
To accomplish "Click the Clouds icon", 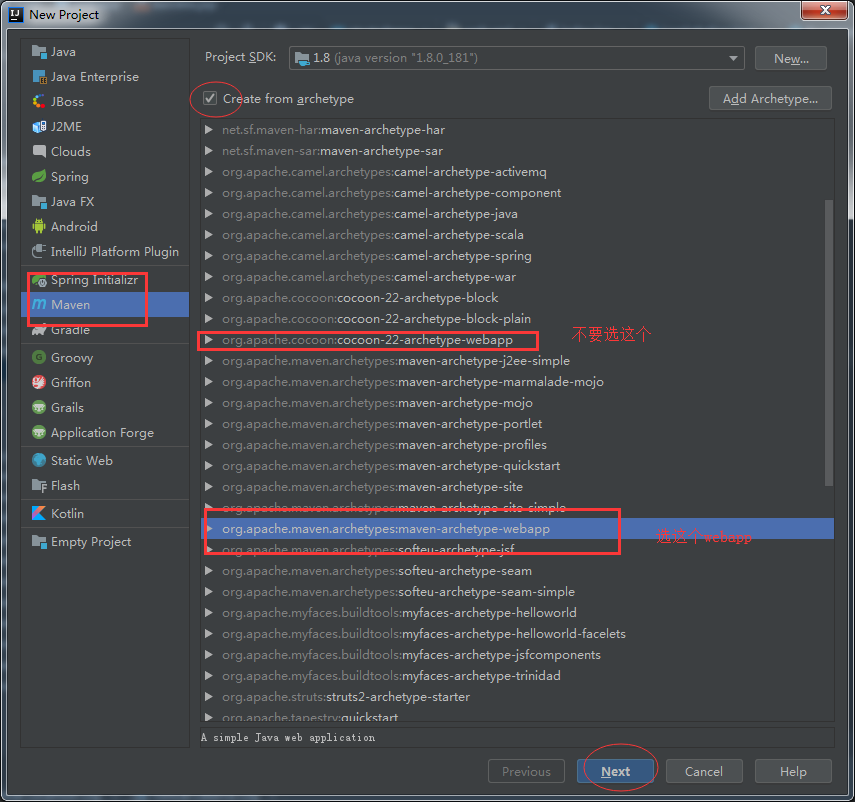I will click(x=39, y=152).
